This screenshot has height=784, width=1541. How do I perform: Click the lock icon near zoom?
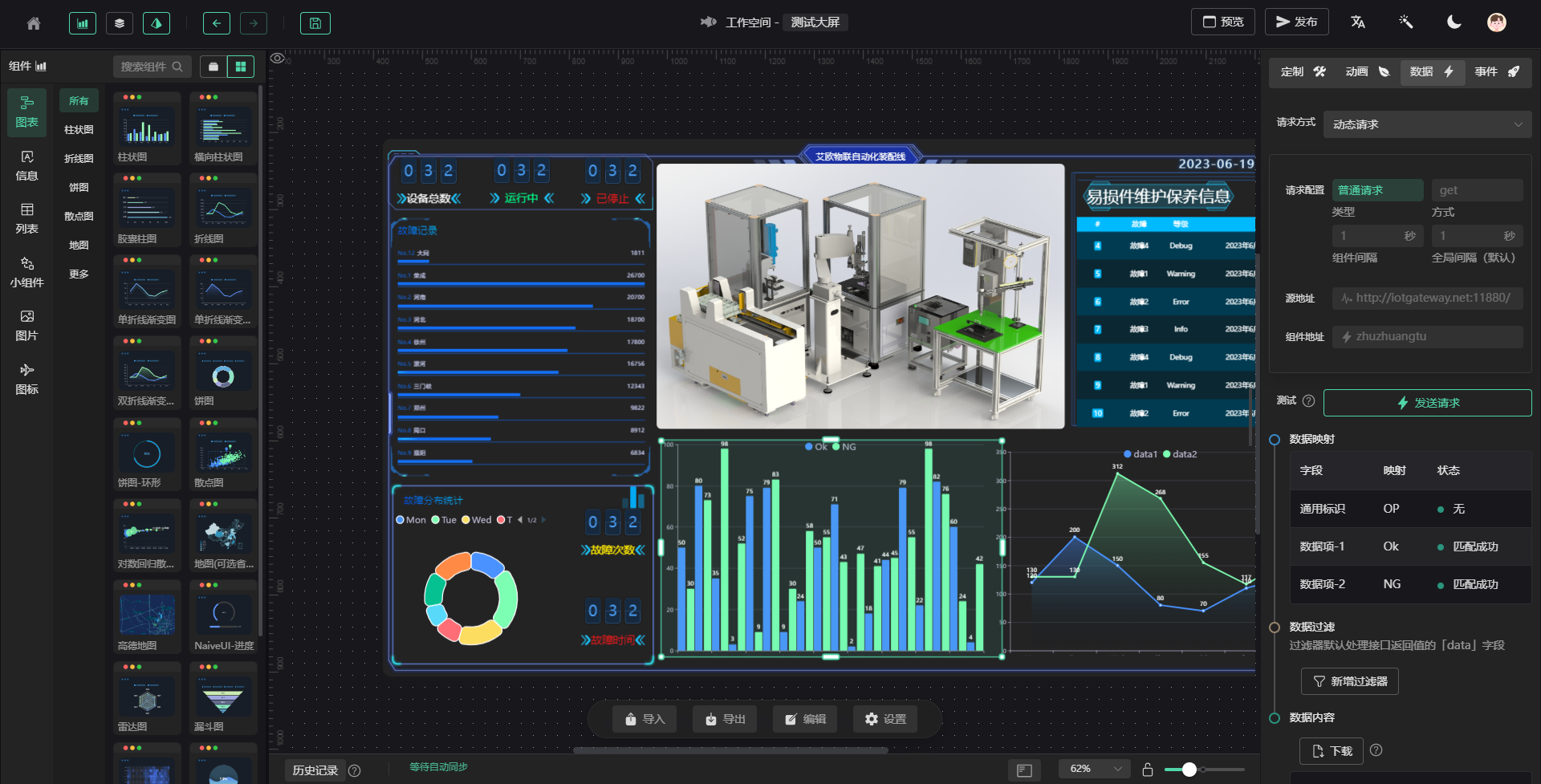click(1148, 770)
